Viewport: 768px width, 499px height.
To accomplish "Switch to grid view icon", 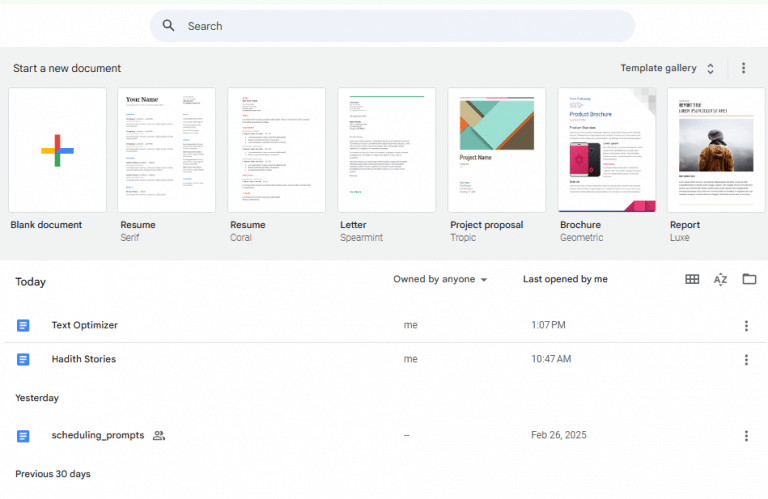I will point(692,280).
